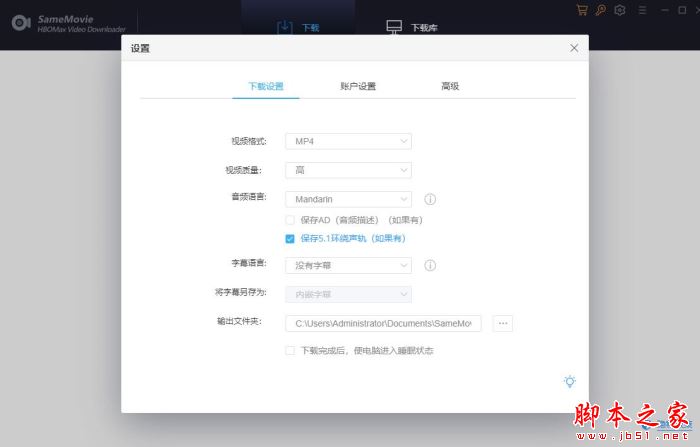Browse for output folder with ellipsis button

coord(503,323)
